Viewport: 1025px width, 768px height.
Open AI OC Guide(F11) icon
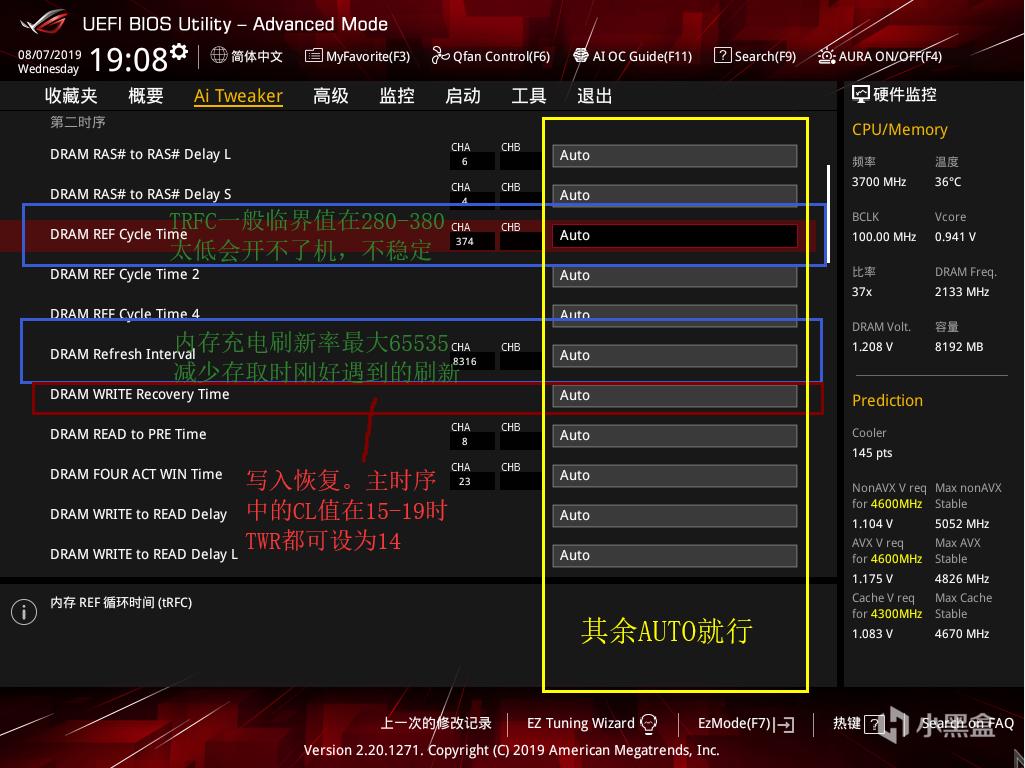[x=580, y=56]
